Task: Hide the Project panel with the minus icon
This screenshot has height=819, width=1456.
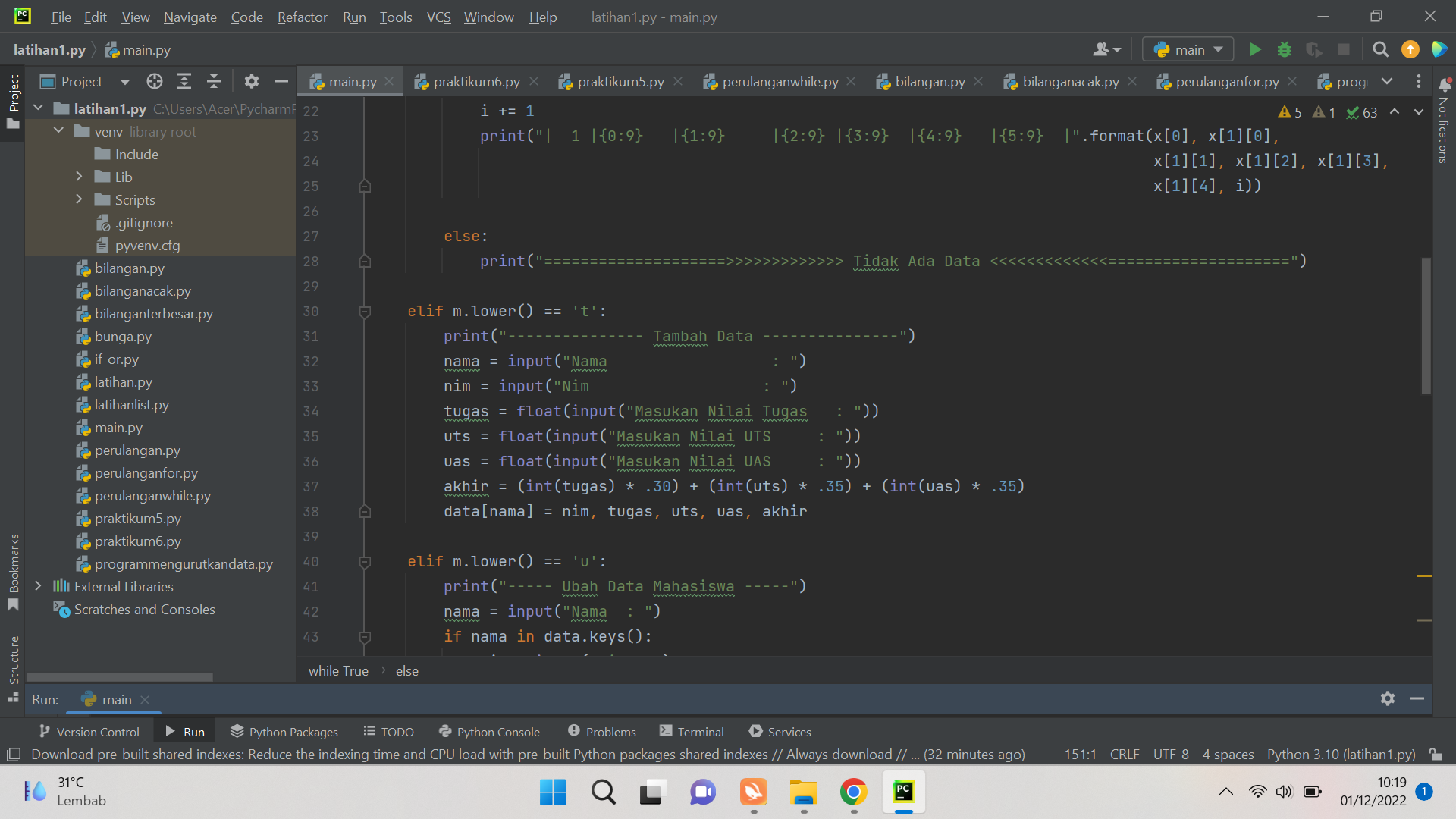Action: [x=281, y=82]
